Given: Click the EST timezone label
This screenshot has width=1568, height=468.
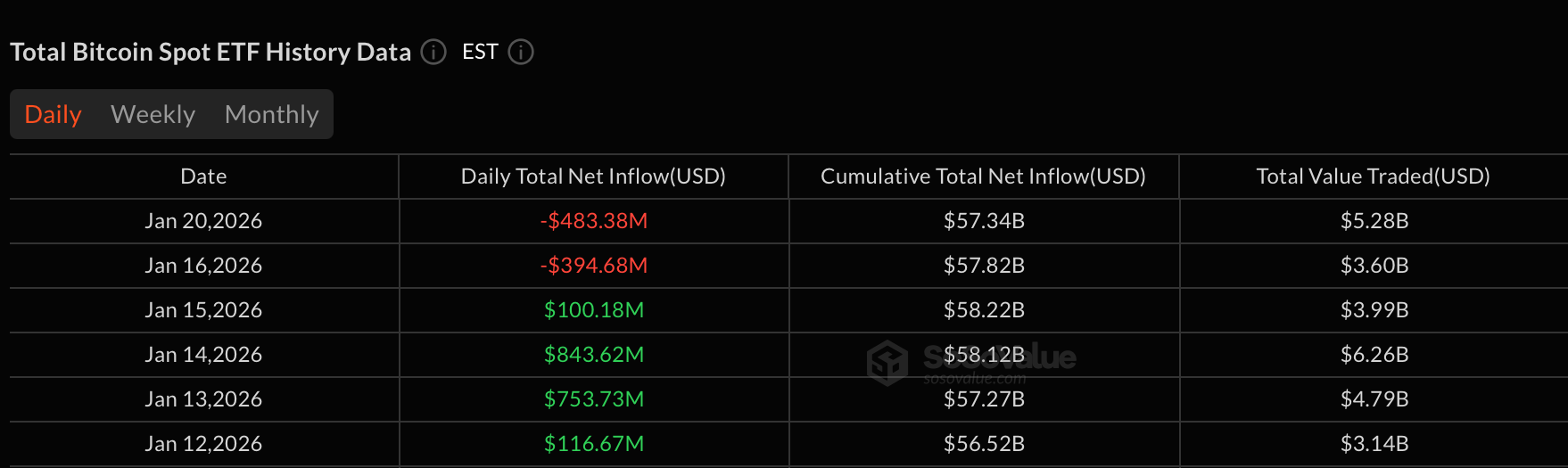Looking at the screenshot, I should (480, 53).
